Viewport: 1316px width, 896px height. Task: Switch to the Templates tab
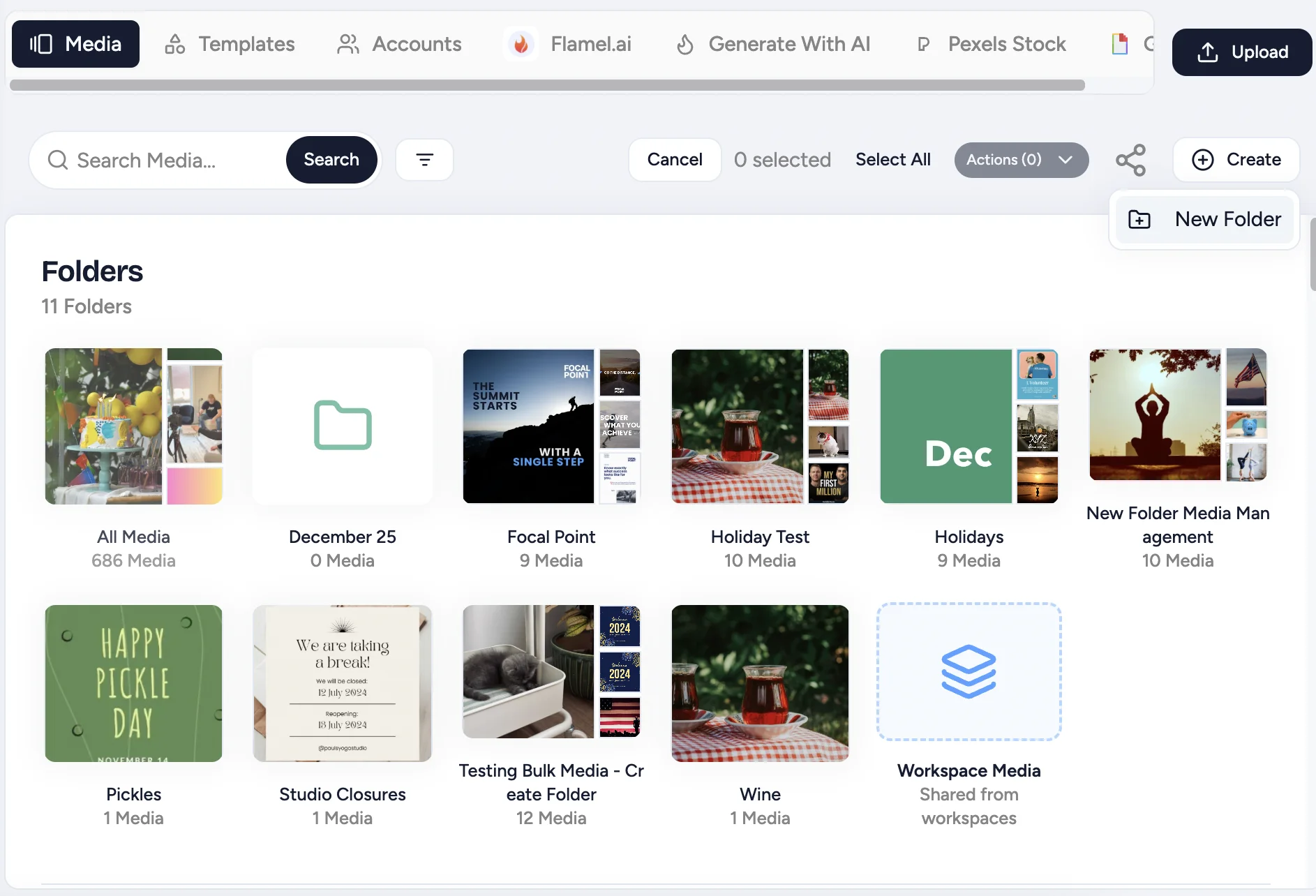tap(230, 44)
